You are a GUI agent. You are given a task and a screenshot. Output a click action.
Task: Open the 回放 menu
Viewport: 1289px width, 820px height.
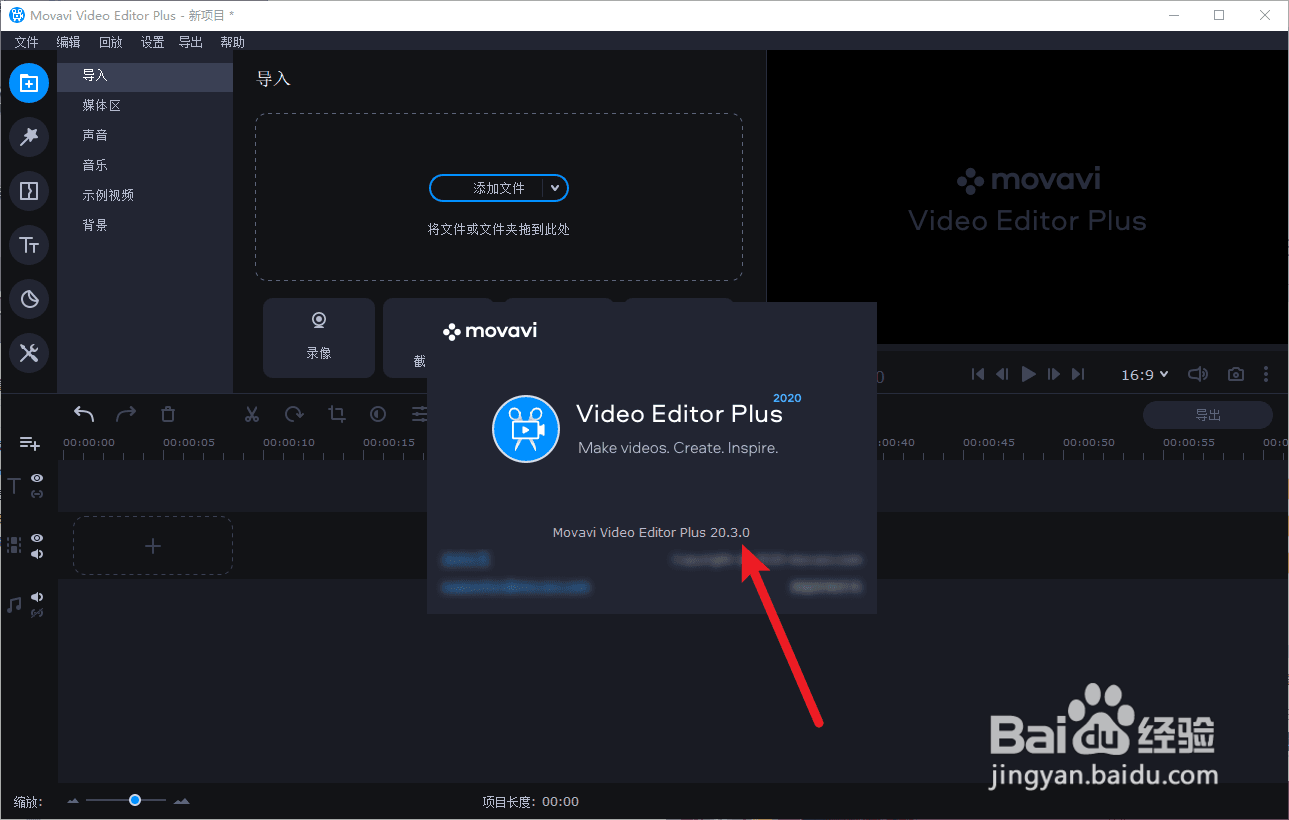(110, 42)
